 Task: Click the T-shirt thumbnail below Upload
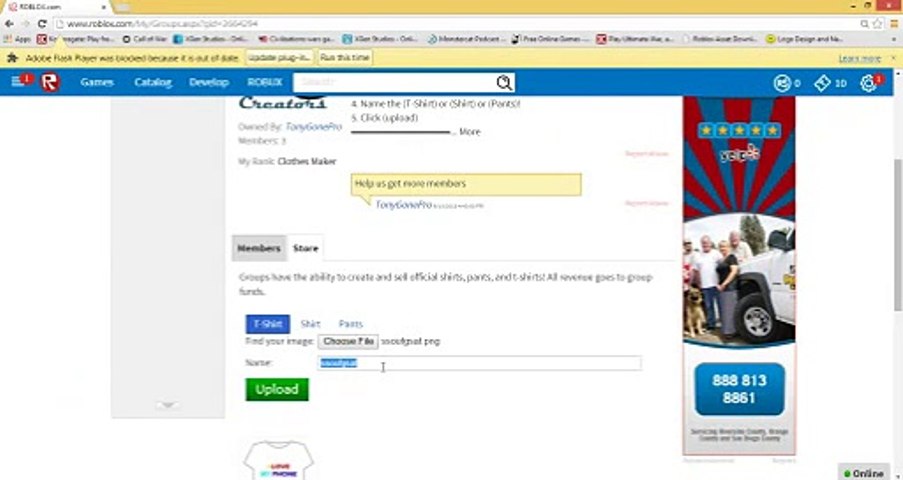tap(279, 460)
